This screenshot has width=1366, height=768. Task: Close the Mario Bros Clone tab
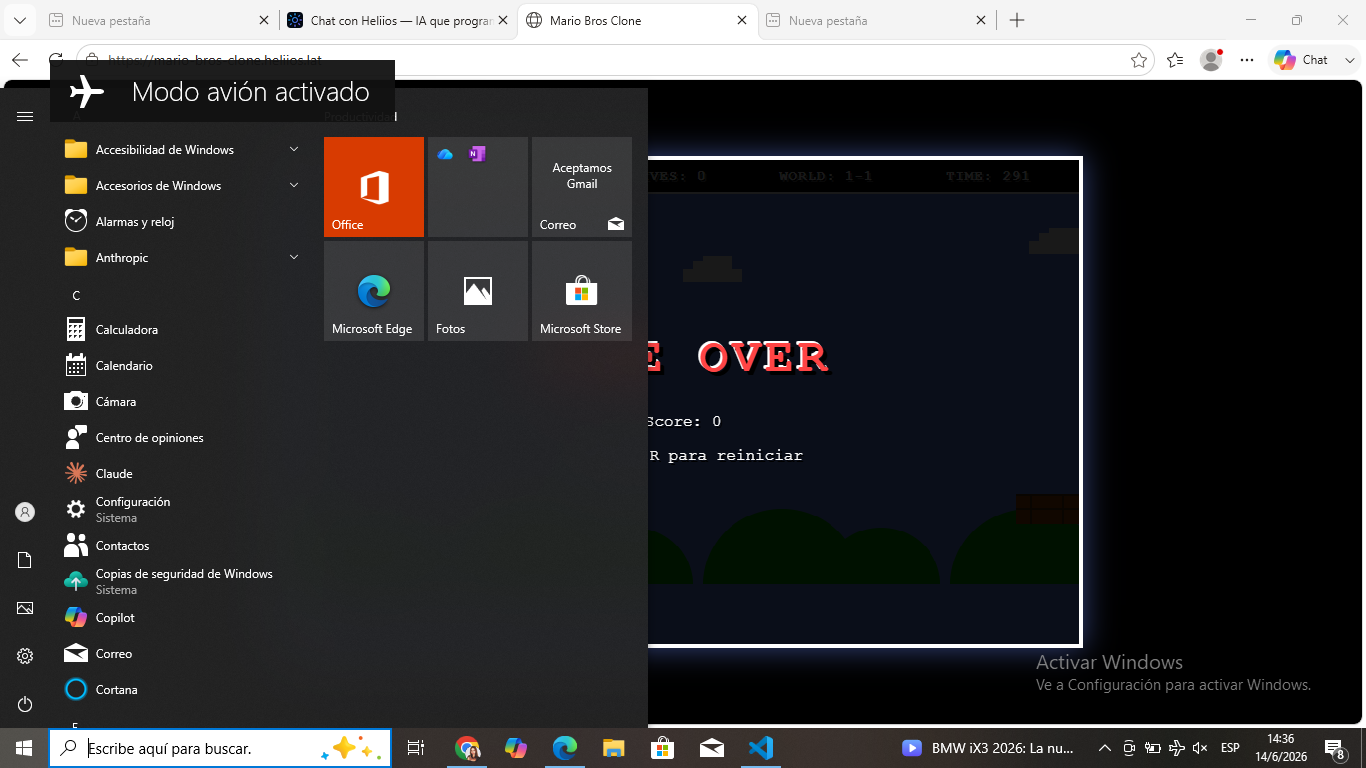(742, 20)
